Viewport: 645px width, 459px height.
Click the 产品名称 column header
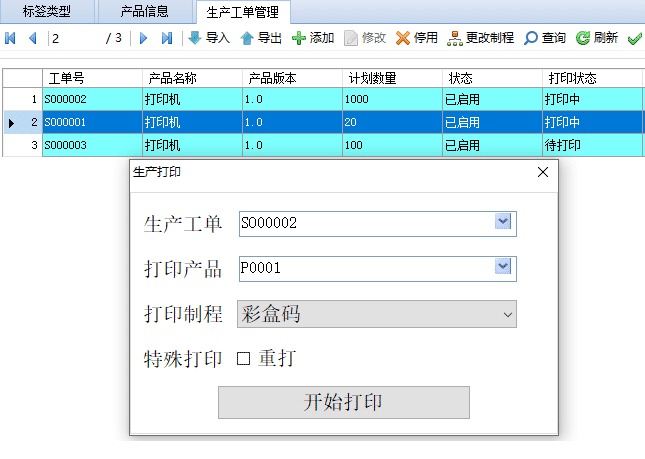[192, 78]
